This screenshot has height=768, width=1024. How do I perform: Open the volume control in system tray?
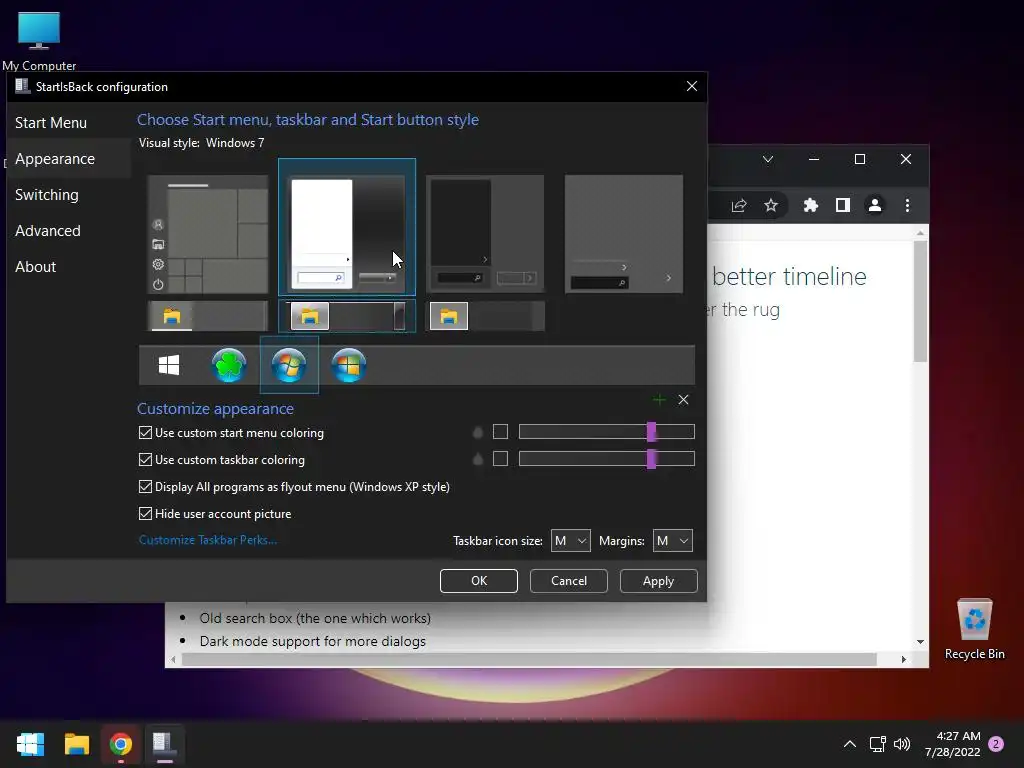902,744
